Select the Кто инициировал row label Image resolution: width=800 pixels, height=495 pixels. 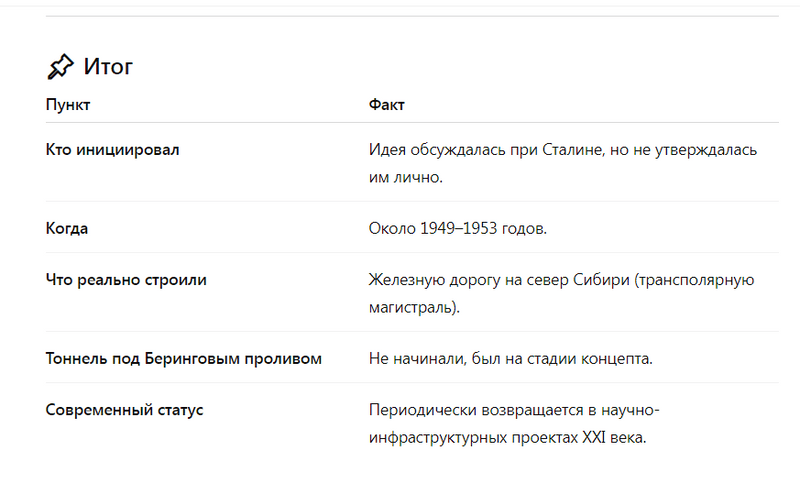coord(112,150)
